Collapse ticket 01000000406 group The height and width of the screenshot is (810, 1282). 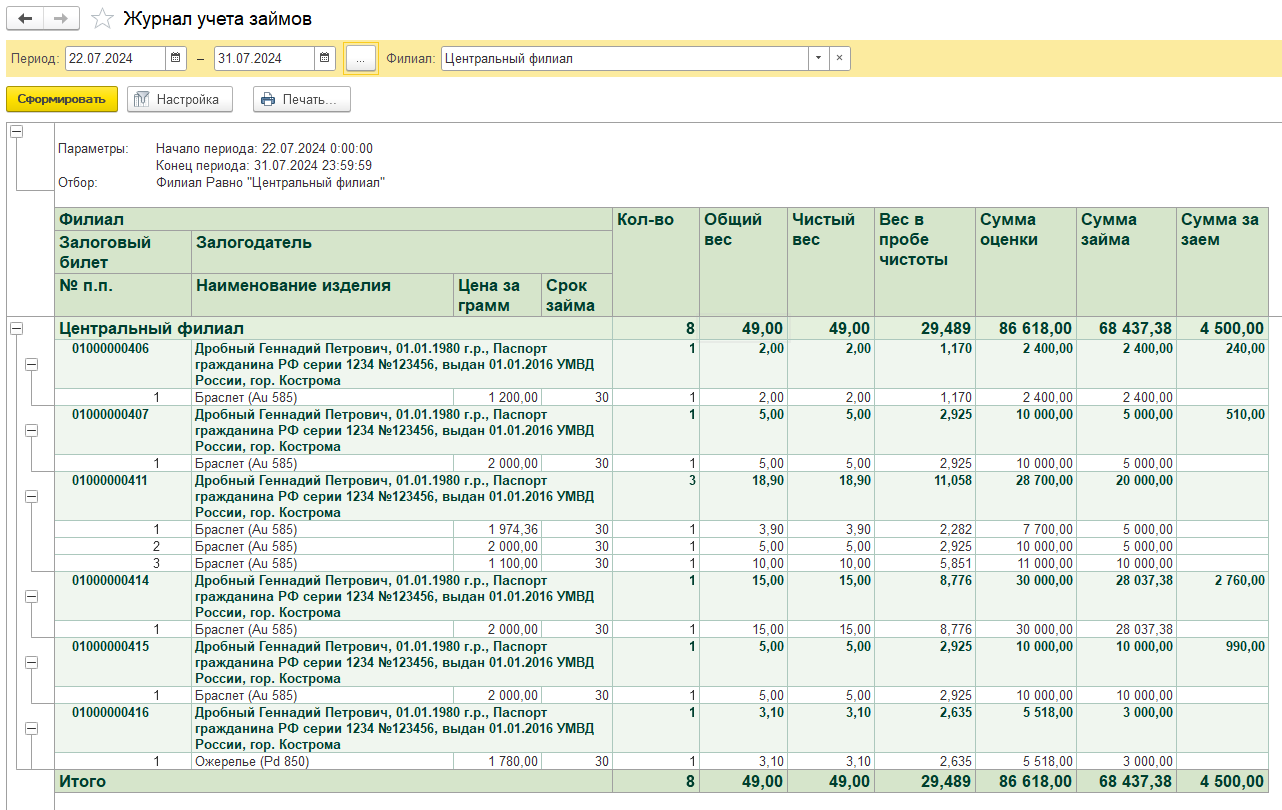click(x=31, y=365)
